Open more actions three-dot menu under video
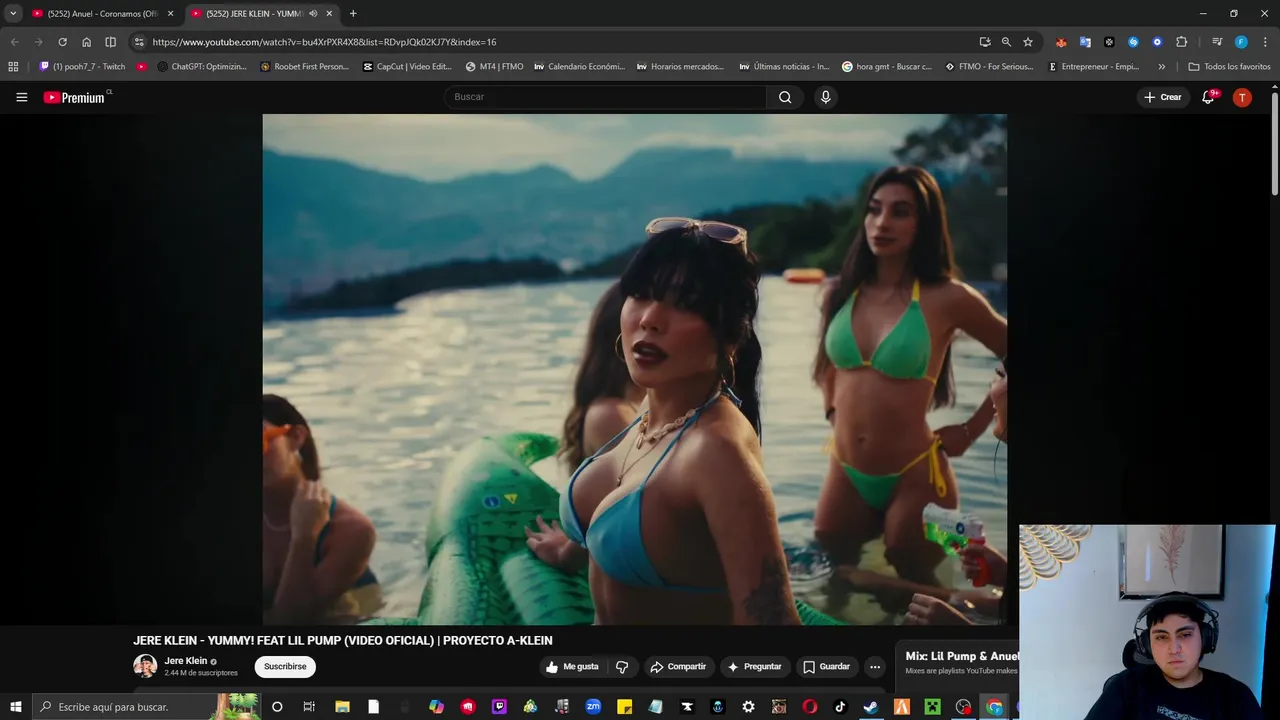Image resolution: width=1280 pixels, height=720 pixels. point(875,667)
